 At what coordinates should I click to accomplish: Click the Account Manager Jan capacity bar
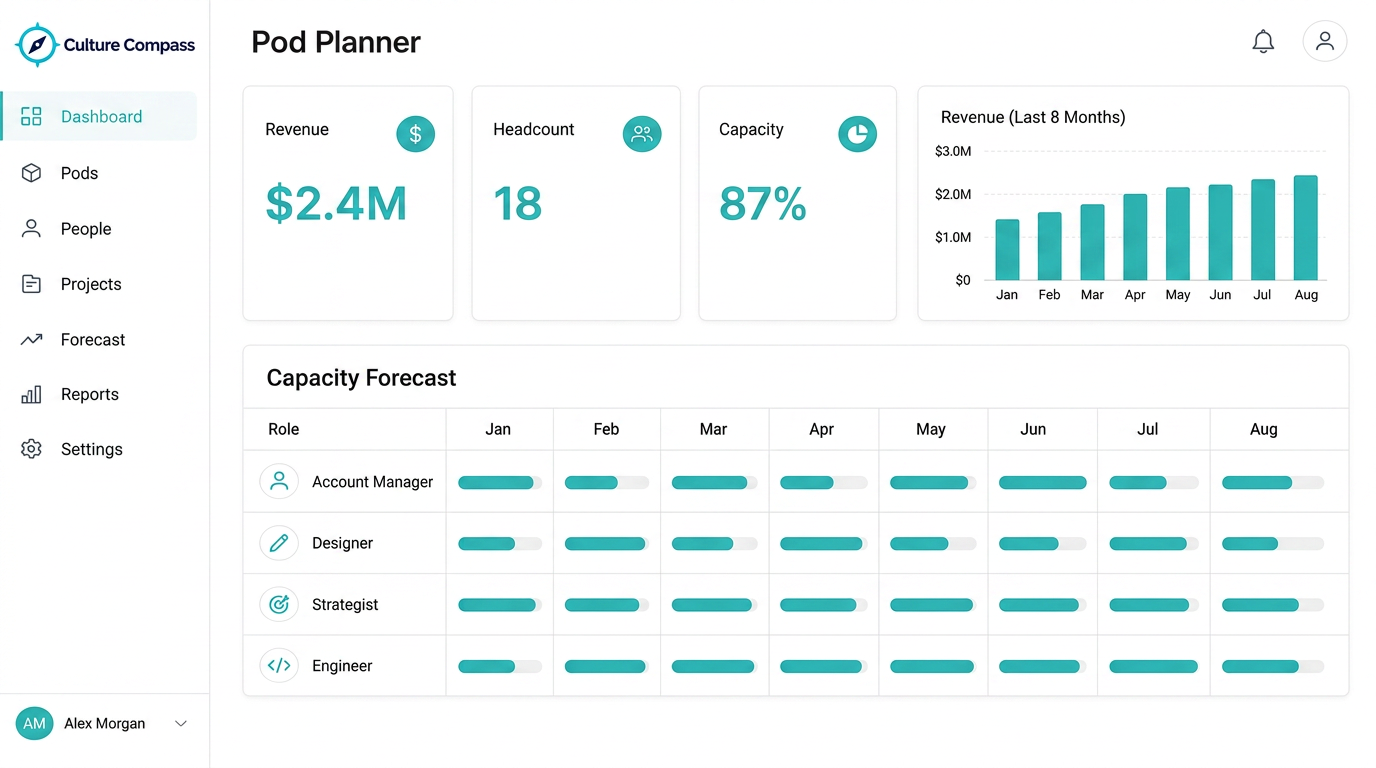point(500,482)
